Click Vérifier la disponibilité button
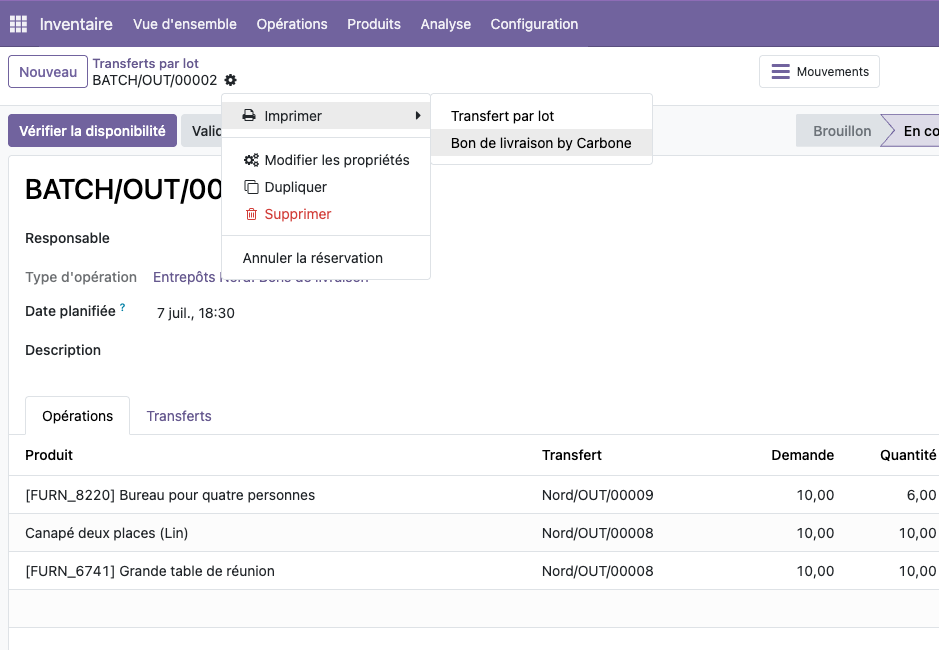 [92, 131]
